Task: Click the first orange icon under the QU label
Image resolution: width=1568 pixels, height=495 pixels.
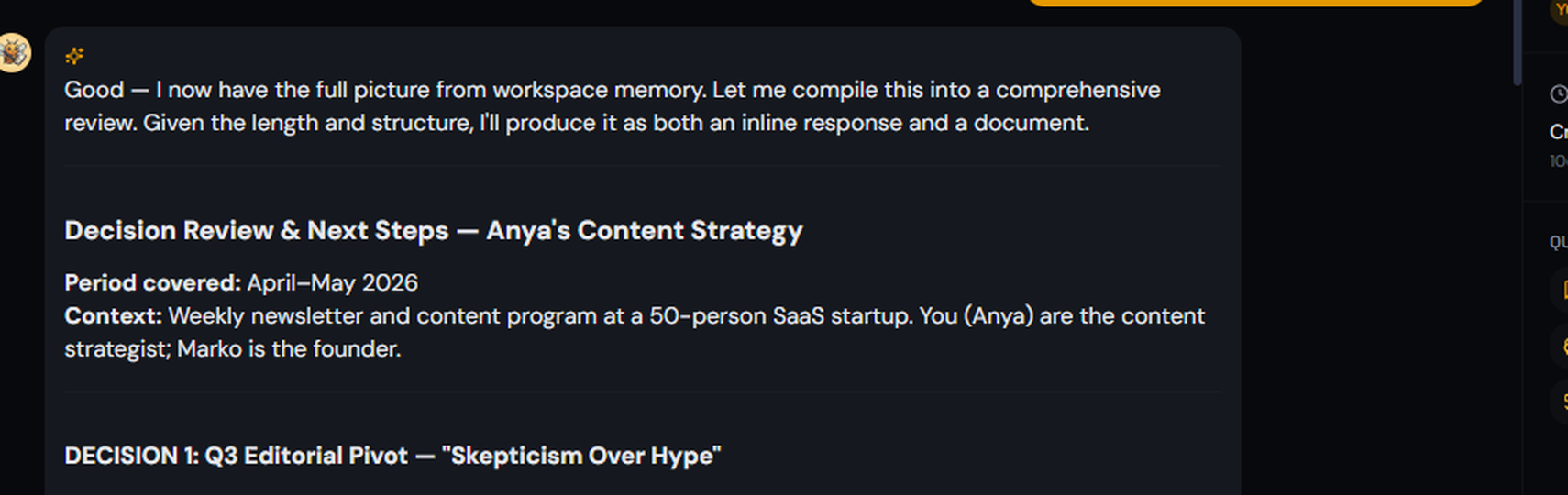Action: (x=1561, y=290)
